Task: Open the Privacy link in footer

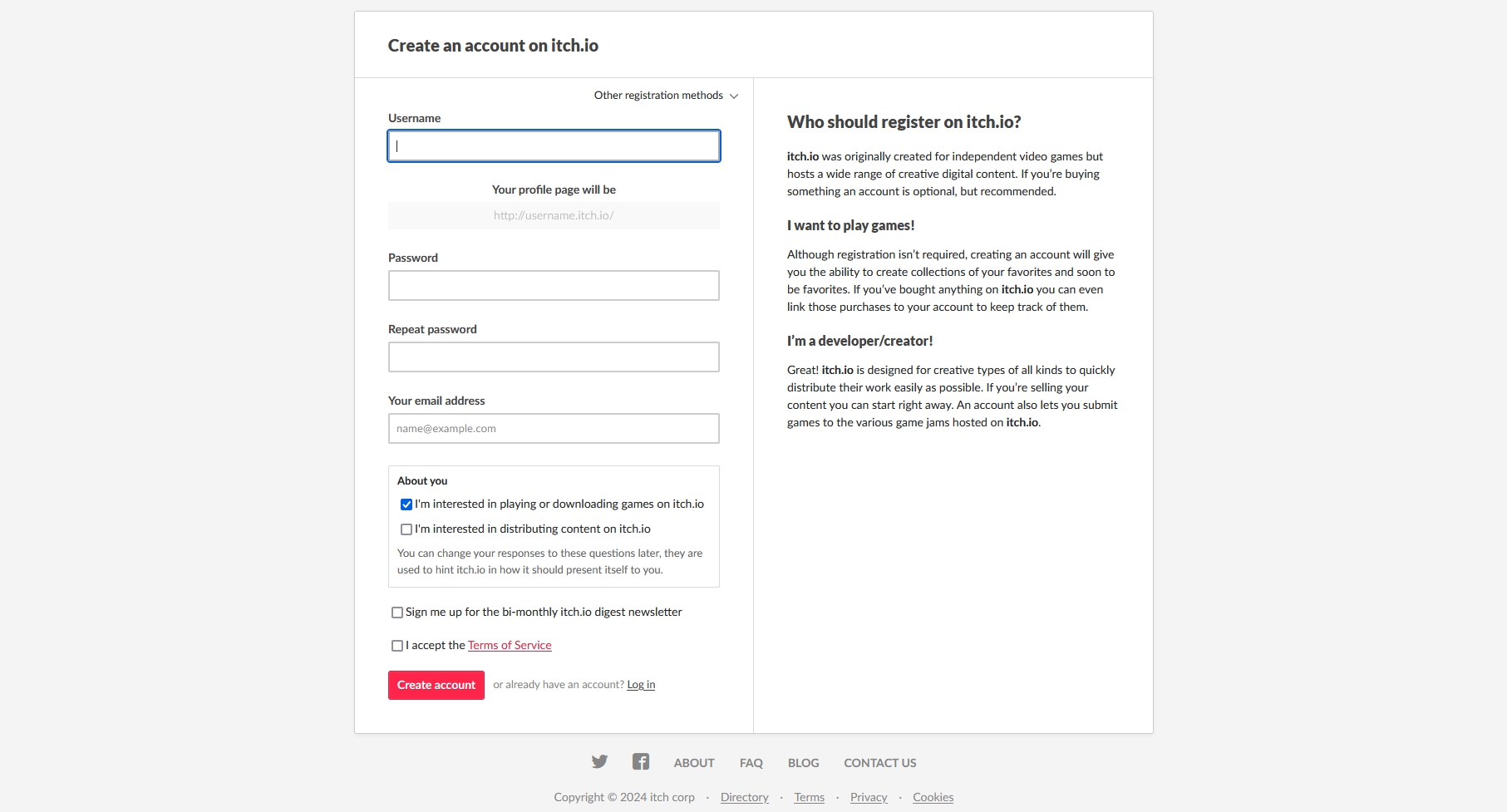Action: [869, 797]
